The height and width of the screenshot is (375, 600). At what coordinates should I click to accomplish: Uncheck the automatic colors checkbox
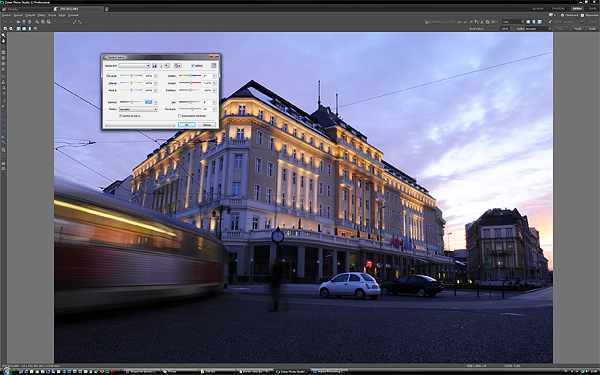(x=121, y=116)
